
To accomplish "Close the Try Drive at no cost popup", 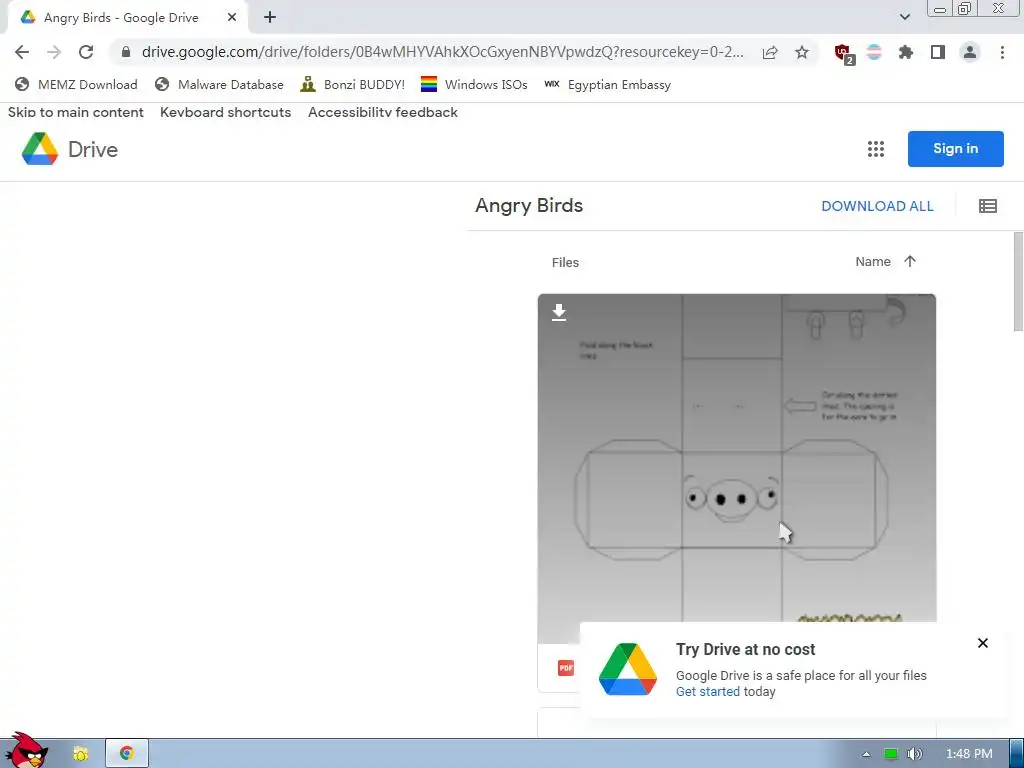I will click(x=982, y=643).
